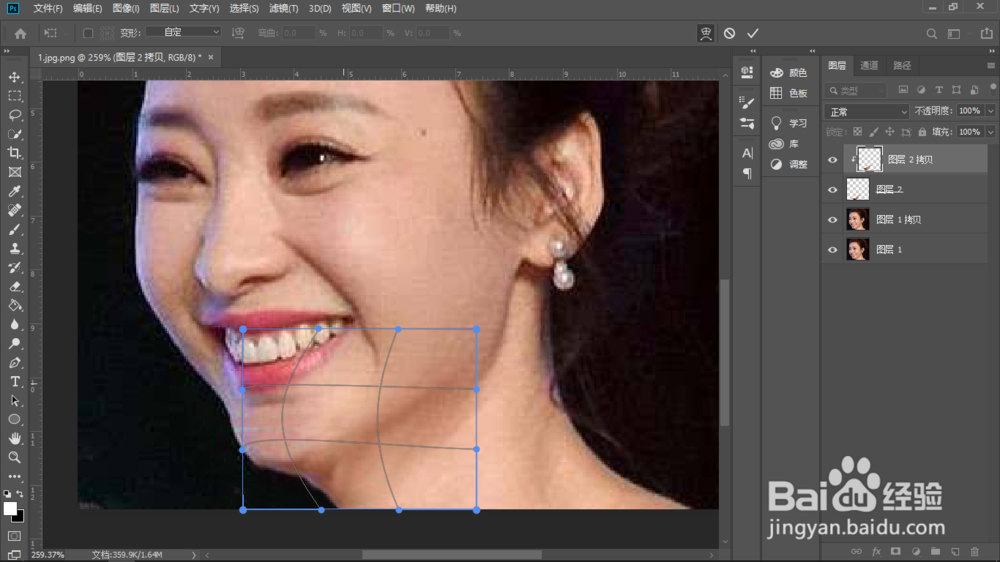Select the Blur tool
Image resolution: width=1000 pixels, height=562 pixels.
(x=14, y=324)
